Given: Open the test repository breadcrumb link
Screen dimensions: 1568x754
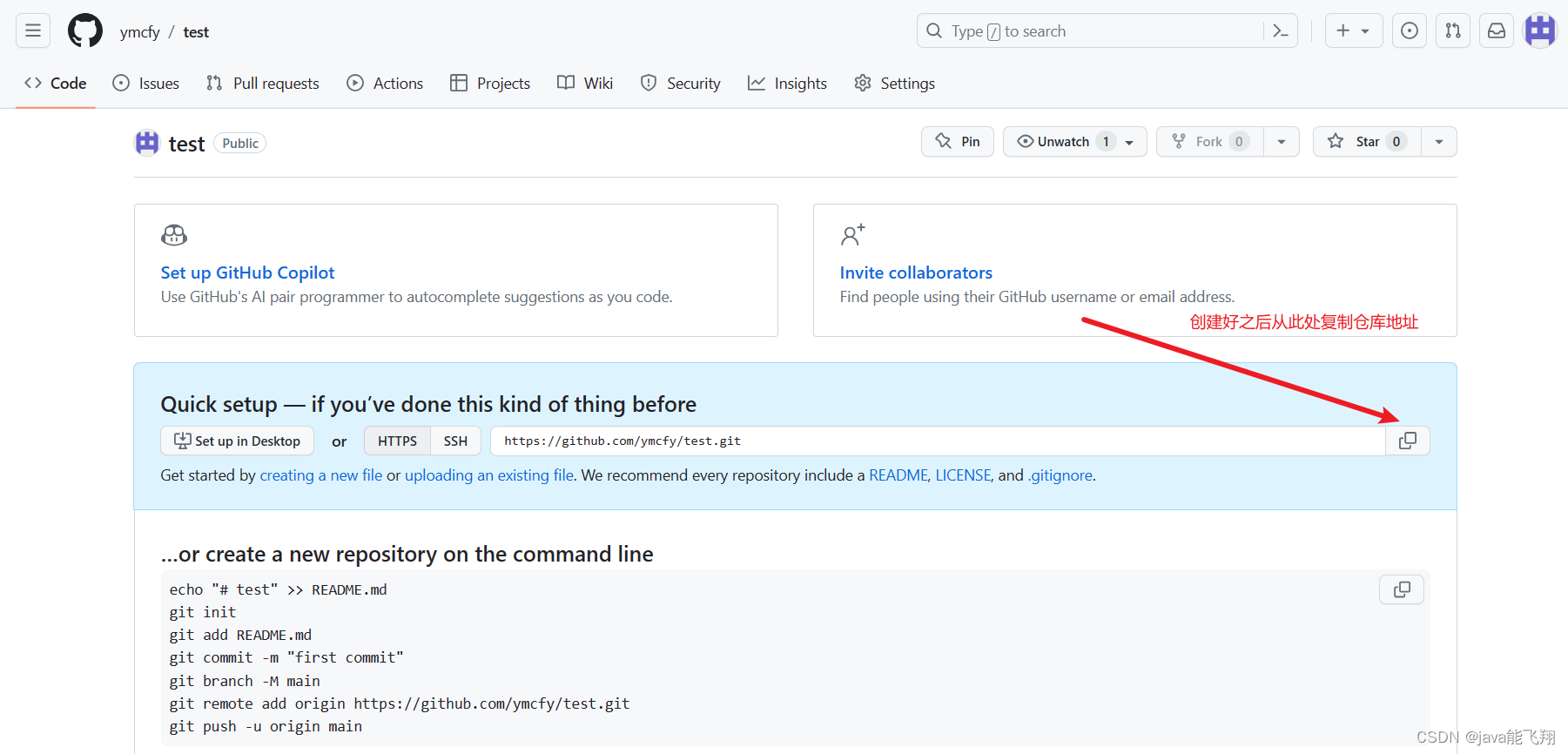Looking at the screenshot, I should [196, 32].
